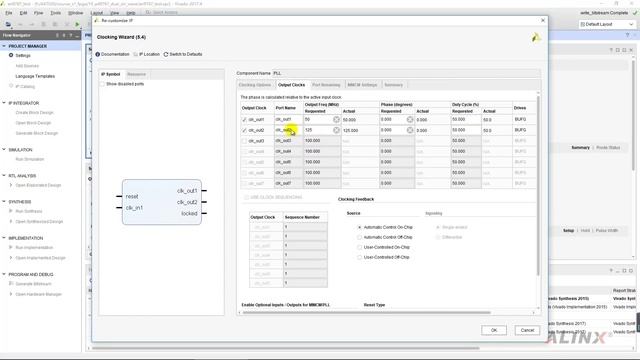Uncheck the clk_out1 output clock

(244, 120)
